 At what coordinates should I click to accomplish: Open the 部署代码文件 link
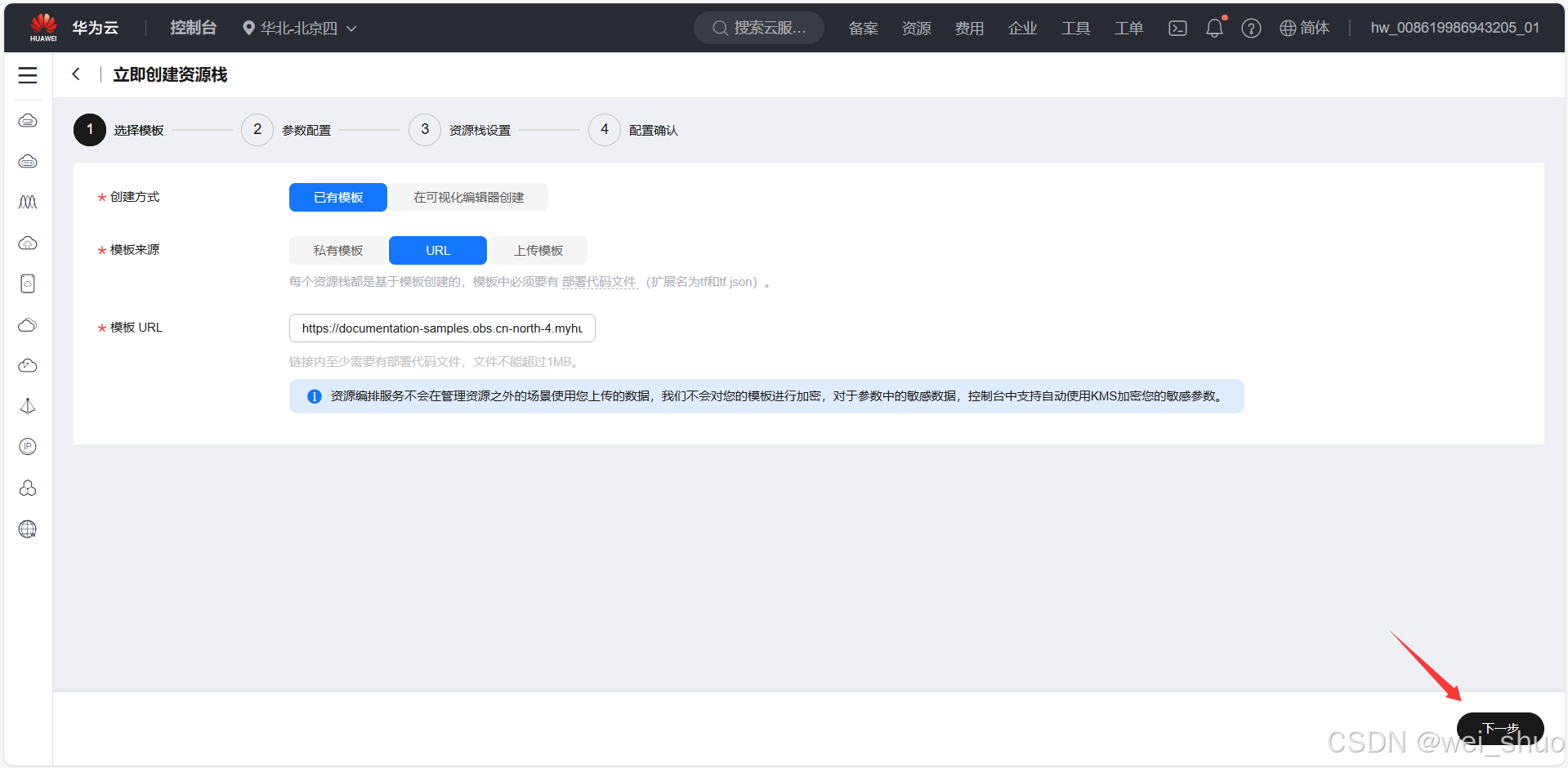[600, 281]
